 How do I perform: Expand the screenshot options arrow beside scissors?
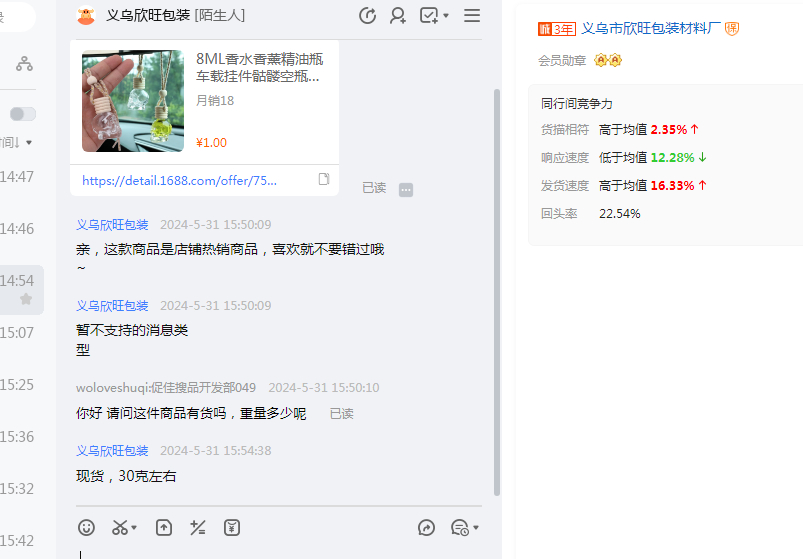tap(134, 528)
